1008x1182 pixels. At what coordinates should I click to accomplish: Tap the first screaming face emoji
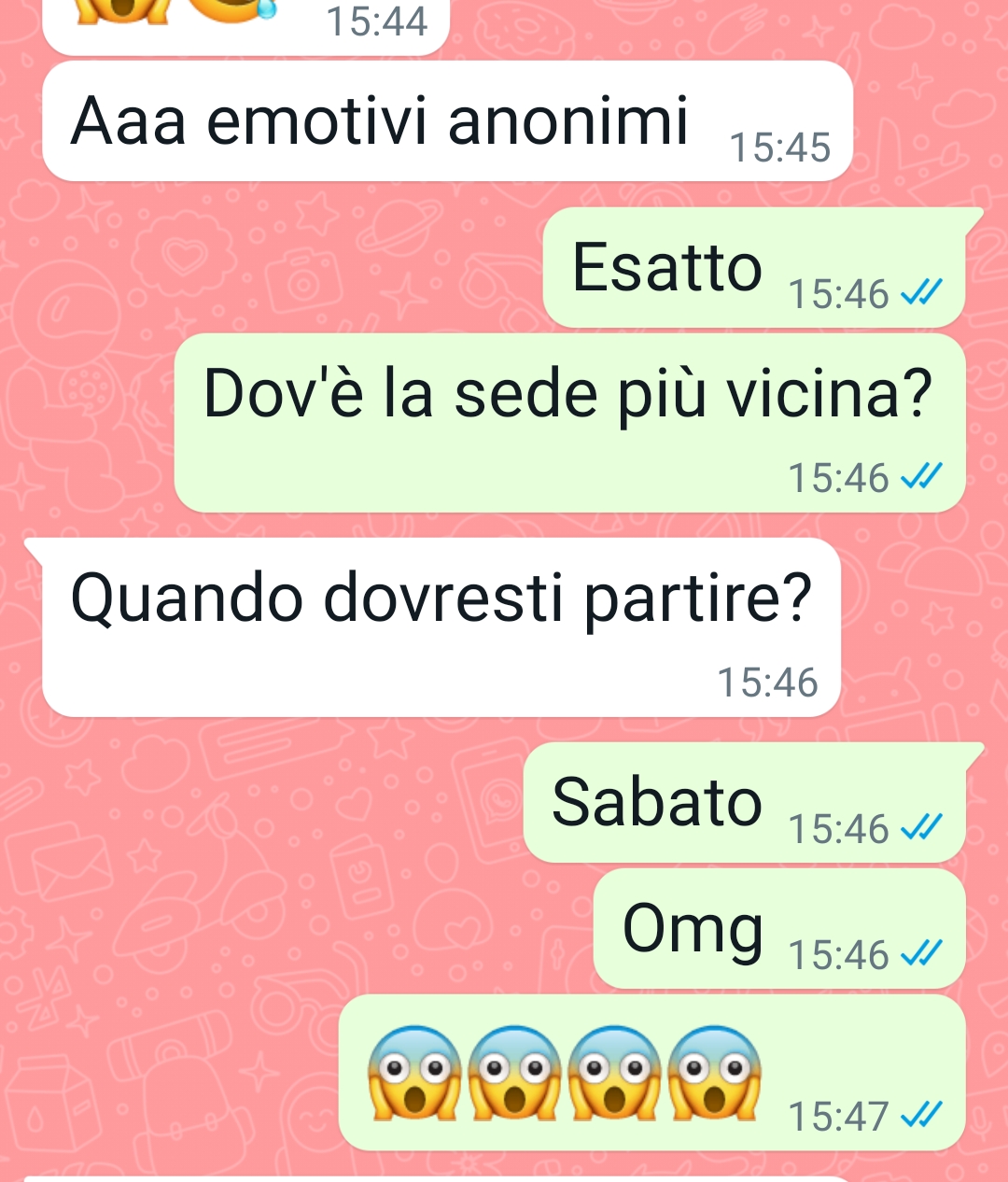tap(413, 1073)
